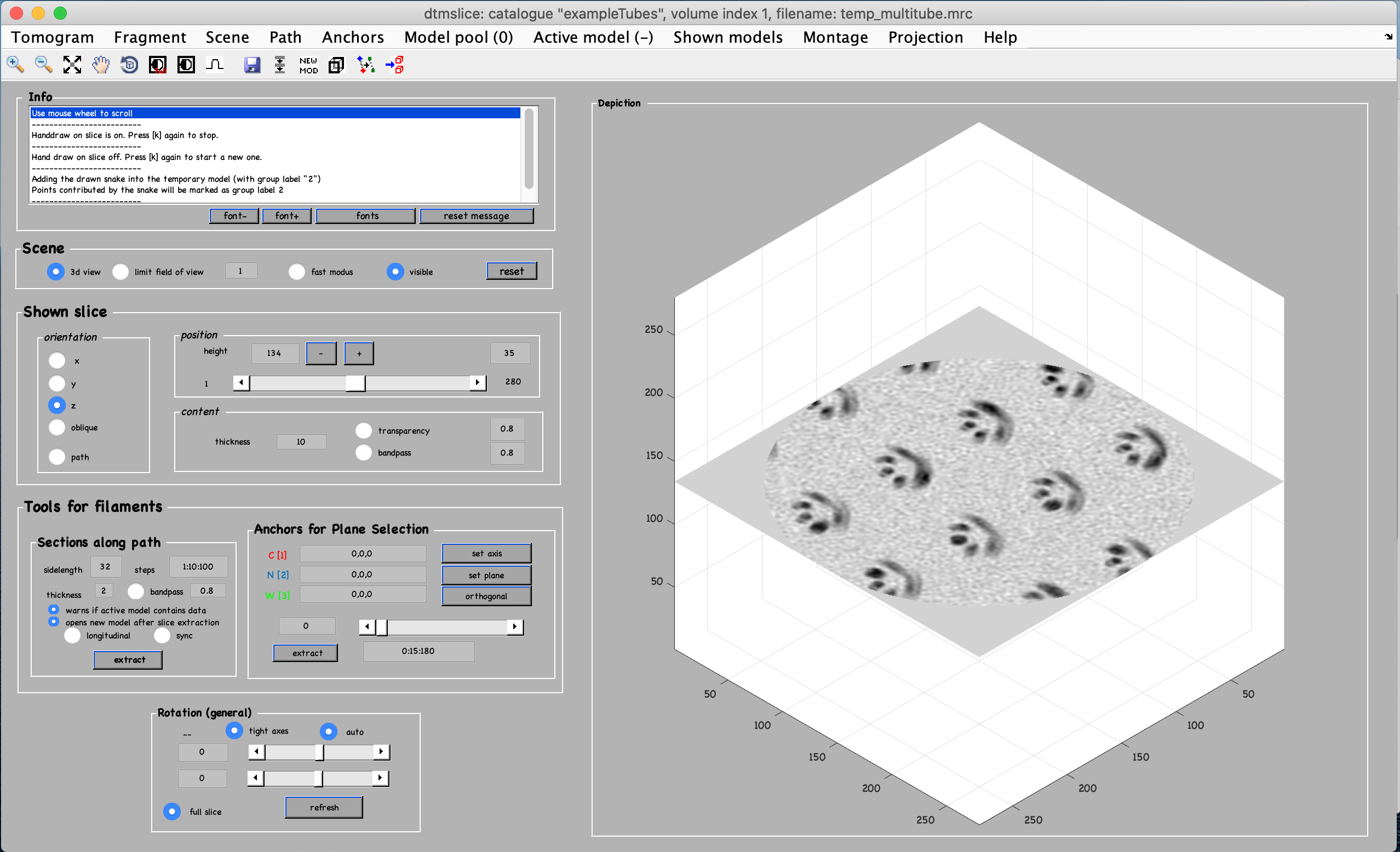Toggle the 3d view radio button

[x=56, y=272]
